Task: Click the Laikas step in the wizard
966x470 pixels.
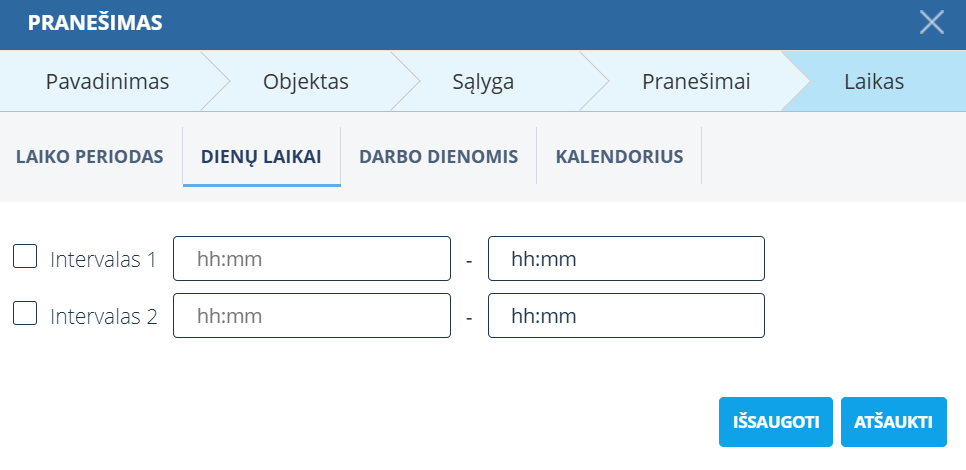Action: [874, 82]
